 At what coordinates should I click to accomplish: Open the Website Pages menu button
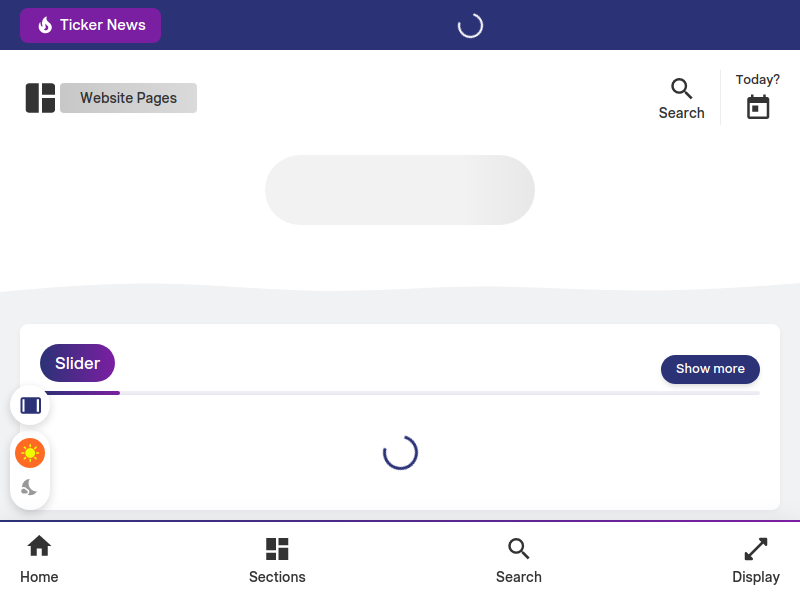[x=128, y=98]
